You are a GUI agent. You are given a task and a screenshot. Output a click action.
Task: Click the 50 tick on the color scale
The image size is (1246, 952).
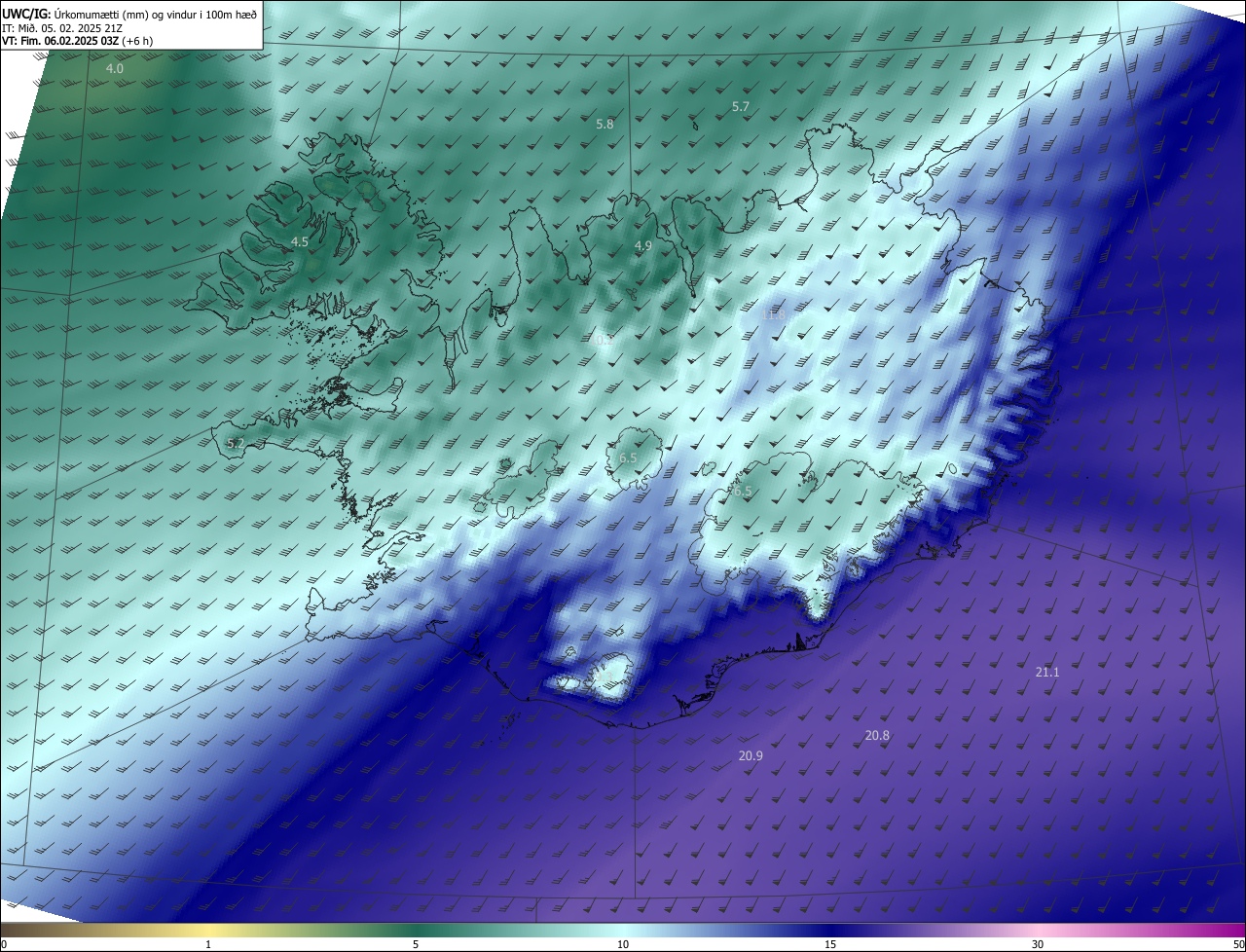pyautogui.click(x=1238, y=945)
